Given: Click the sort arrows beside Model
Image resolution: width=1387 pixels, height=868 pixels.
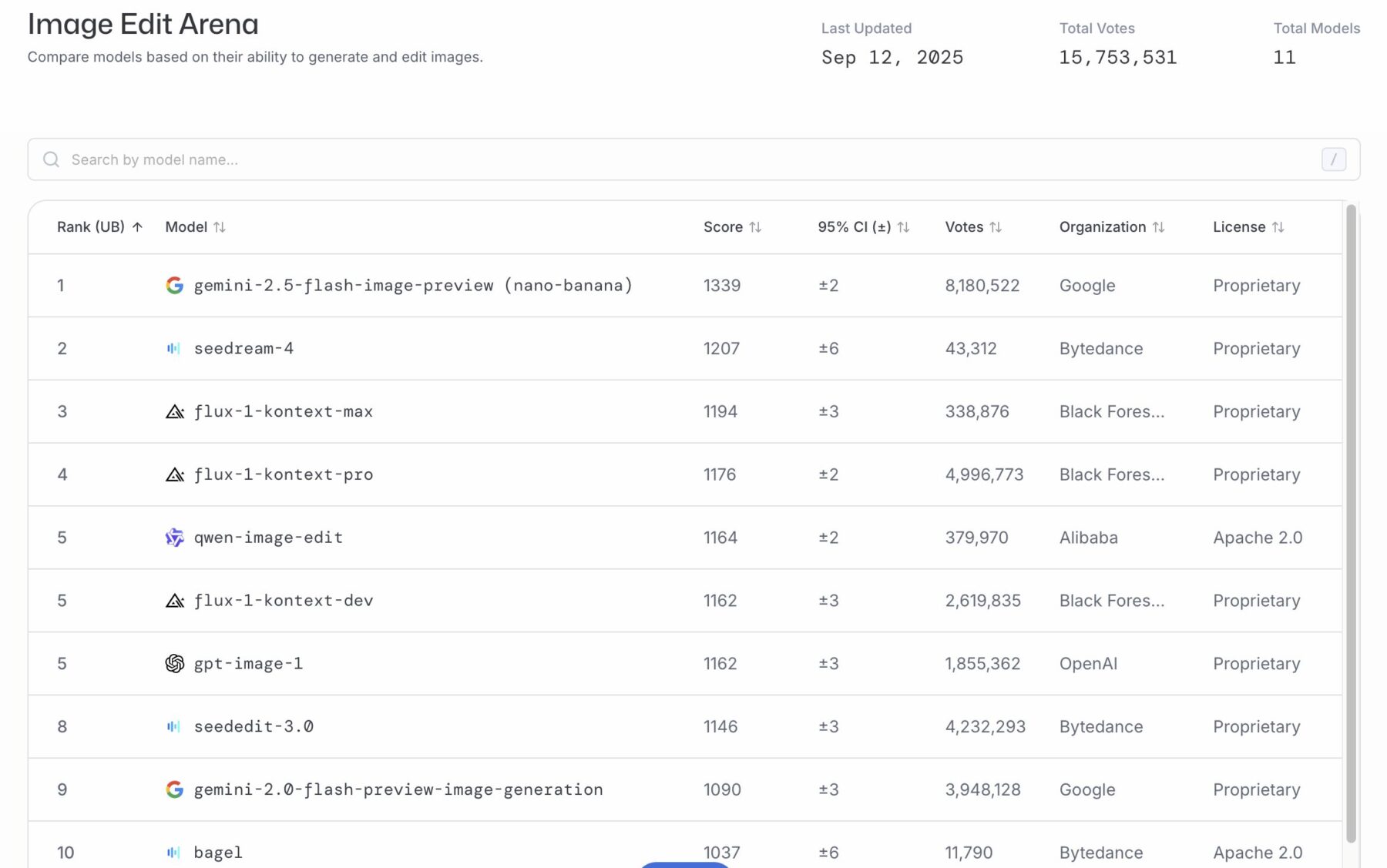Looking at the screenshot, I should tap(220, 226).
